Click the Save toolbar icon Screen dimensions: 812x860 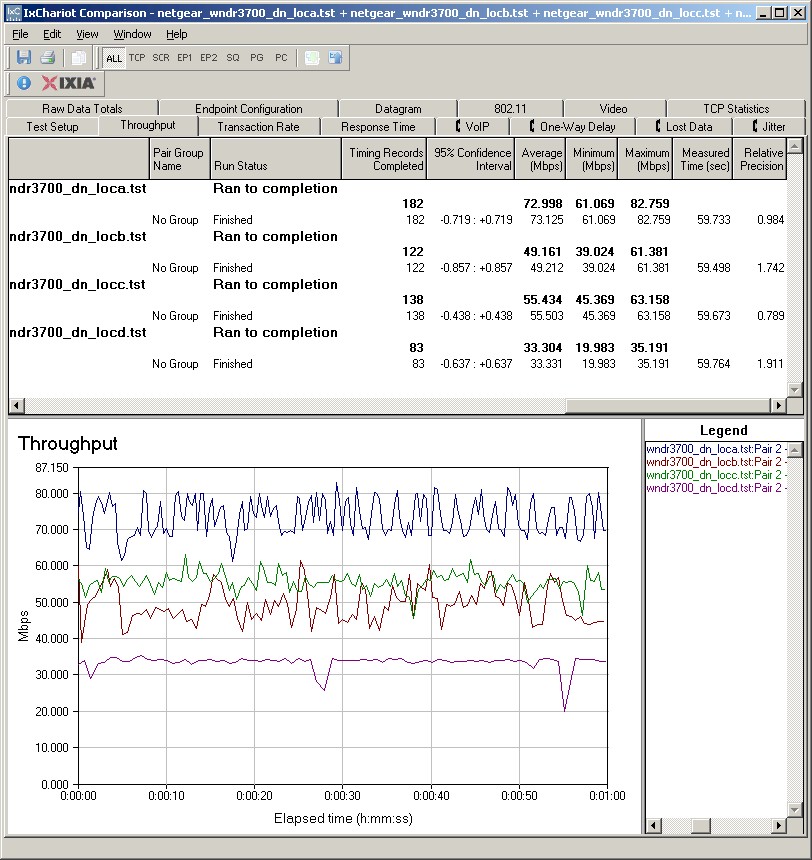(x=24, y=58)
